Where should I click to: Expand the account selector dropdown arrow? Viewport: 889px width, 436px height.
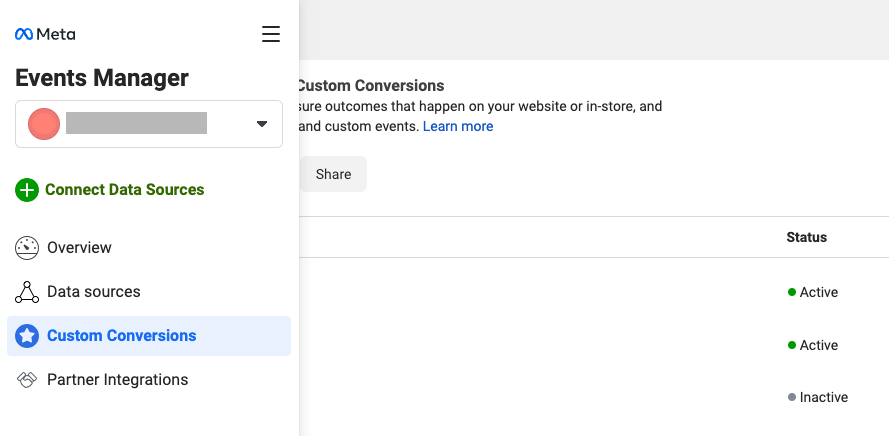pos(262,124)
